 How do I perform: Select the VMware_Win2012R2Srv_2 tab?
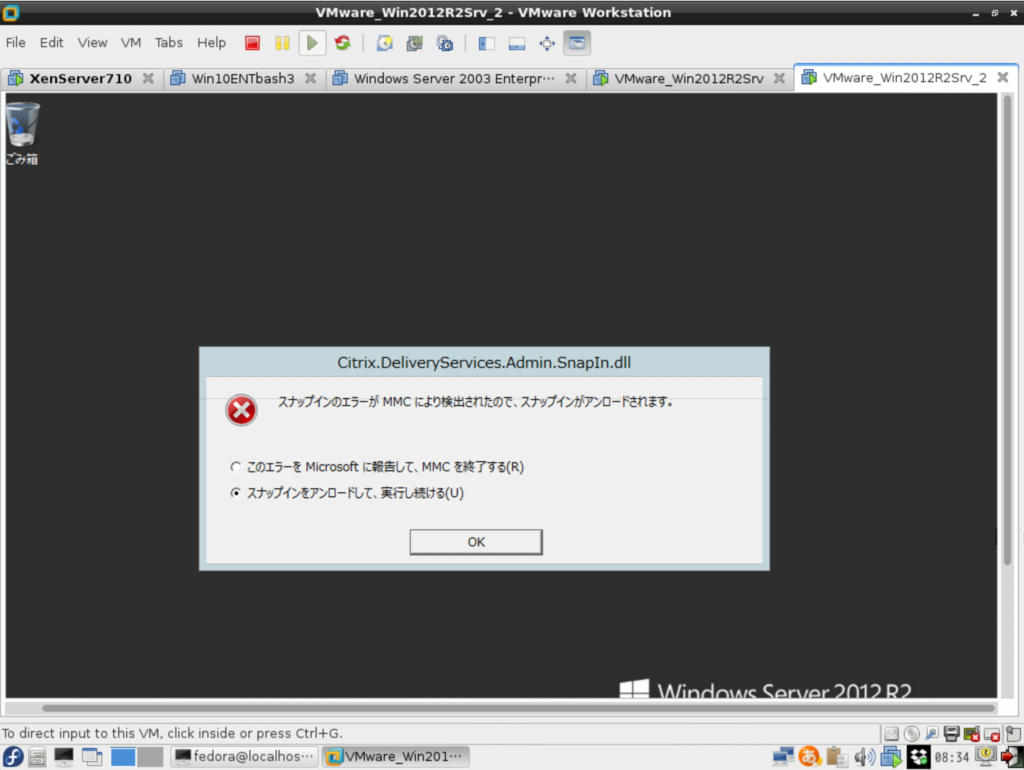[x=904, y=78]
